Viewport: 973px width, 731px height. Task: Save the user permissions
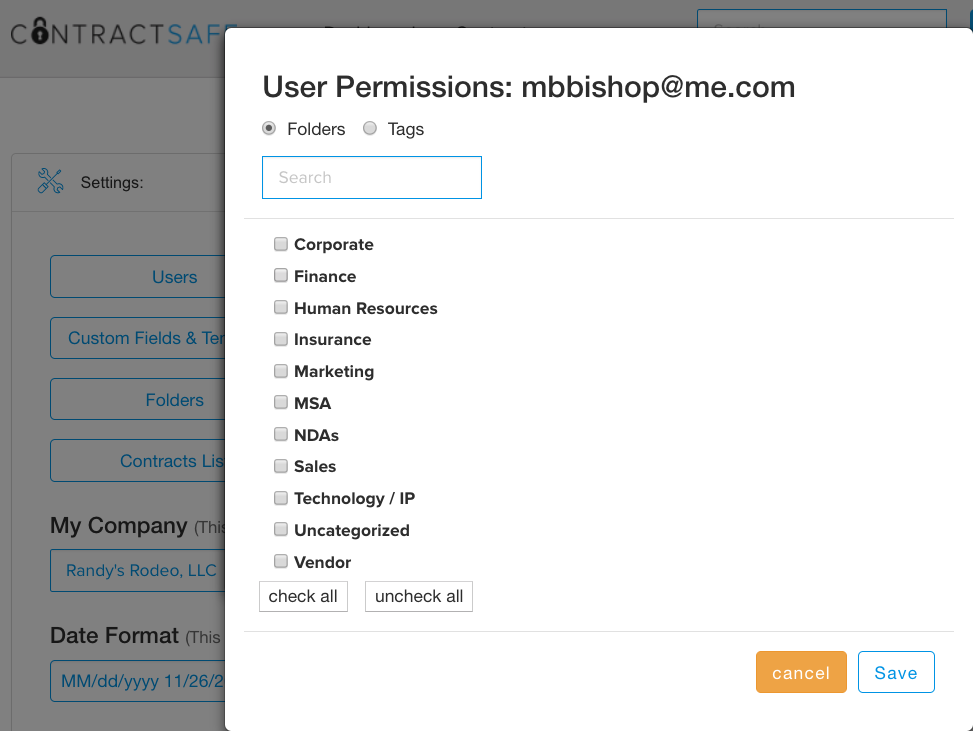895,672
